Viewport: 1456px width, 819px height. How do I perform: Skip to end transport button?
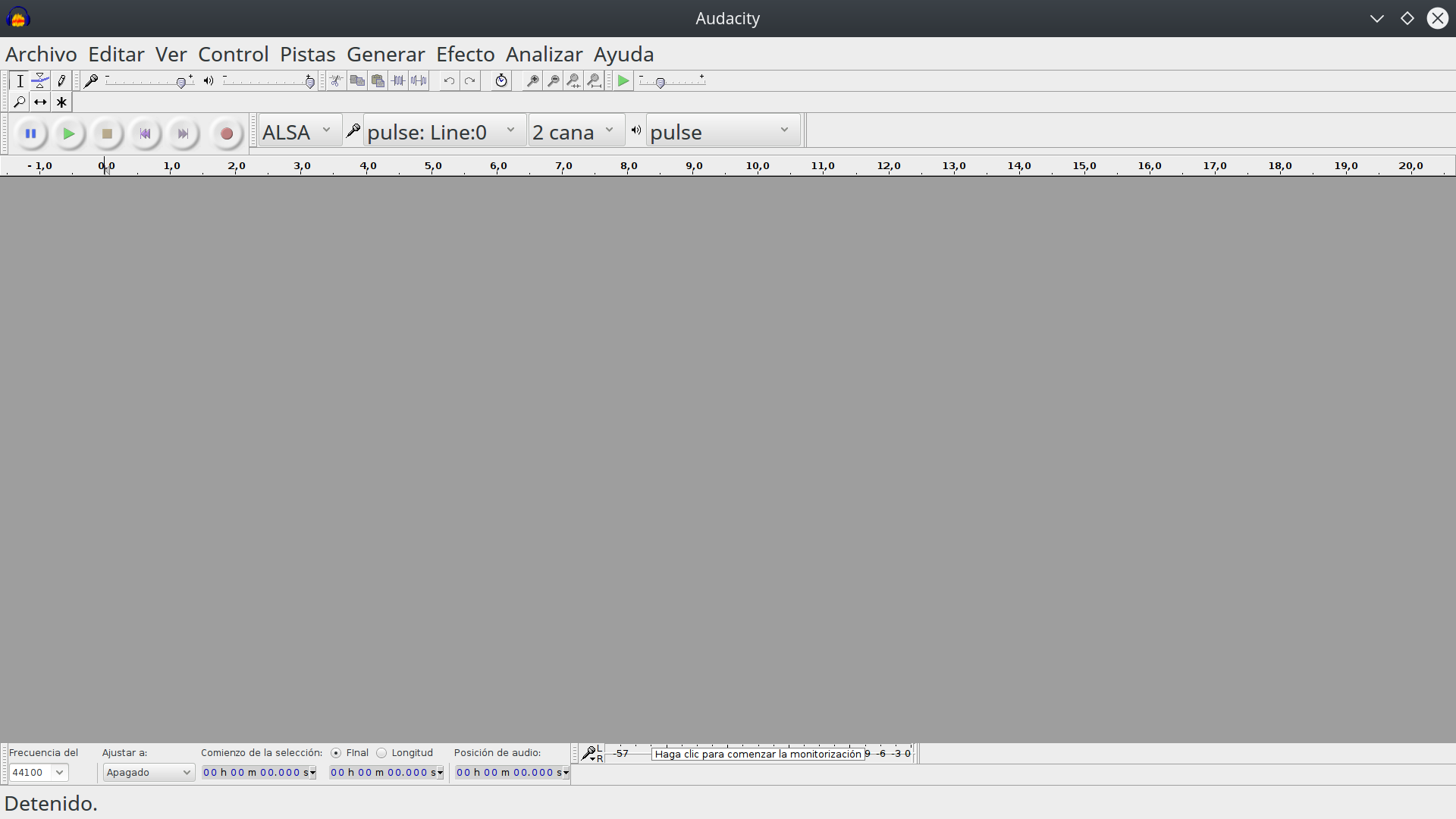183,133
